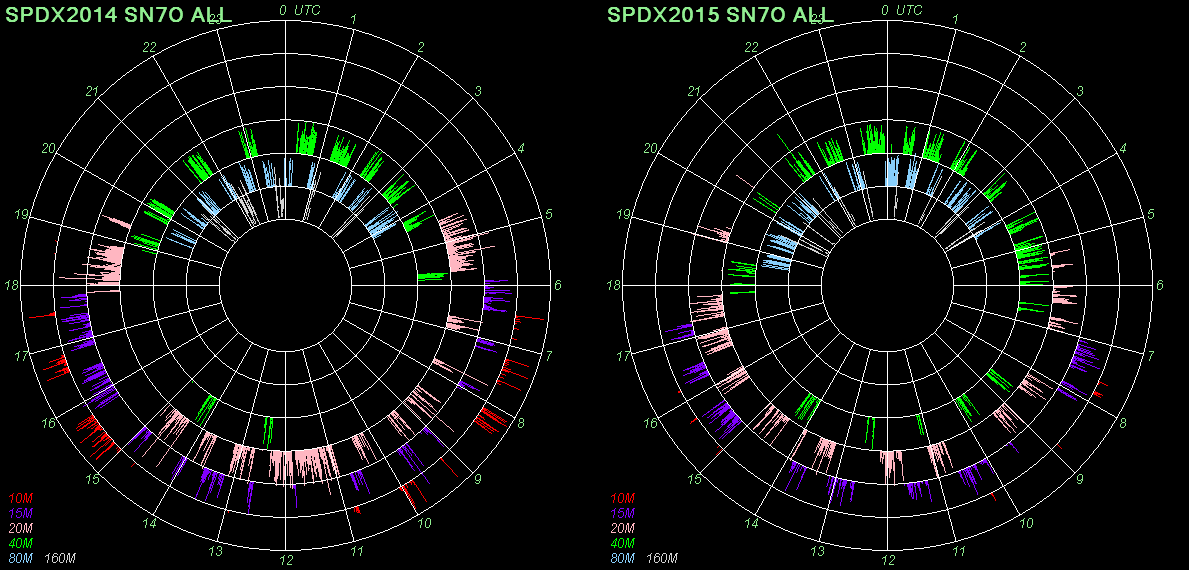Click the 0 UTC label on the 2014 chart
The image size is (1189, 570).
pos(299,10)
